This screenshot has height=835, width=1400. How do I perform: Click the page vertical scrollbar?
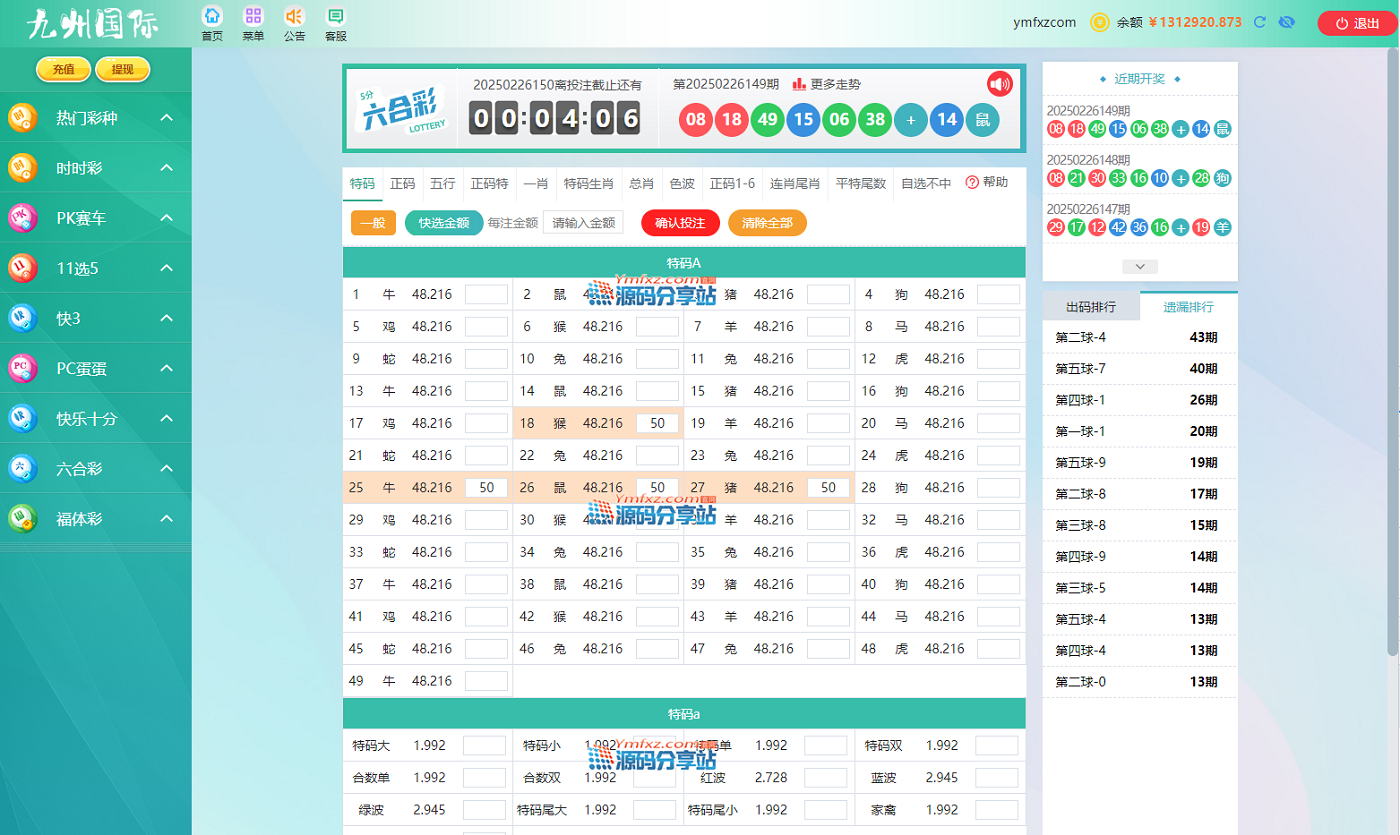pos(1392,350)
